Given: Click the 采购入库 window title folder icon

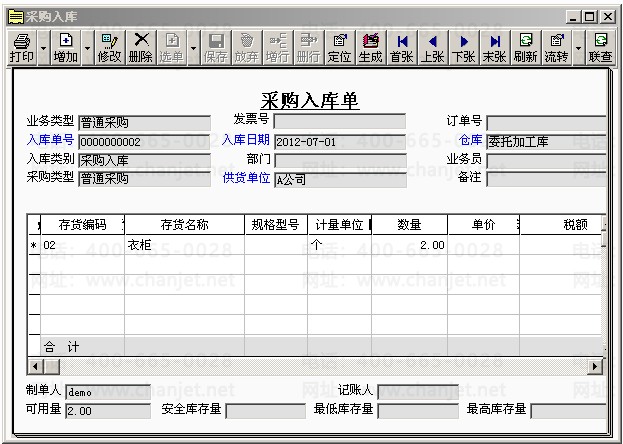Looking at the screenshot, I should [16, 17].
